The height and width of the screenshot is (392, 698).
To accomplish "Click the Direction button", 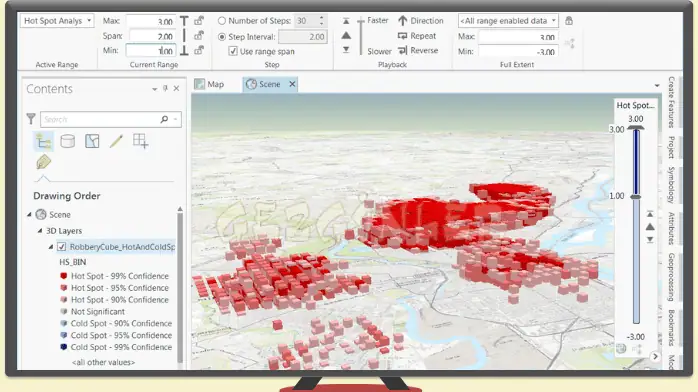I will coord(420,21).
